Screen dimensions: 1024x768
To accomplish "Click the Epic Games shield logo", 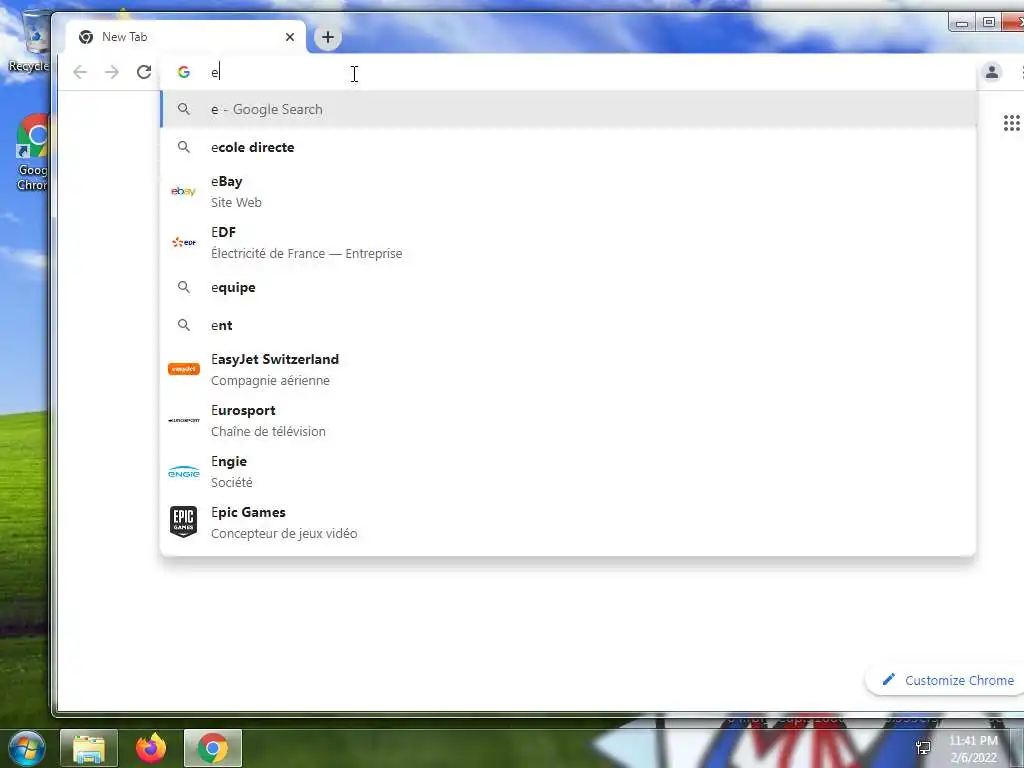I will pyautogui.click(x=184, y=522).
